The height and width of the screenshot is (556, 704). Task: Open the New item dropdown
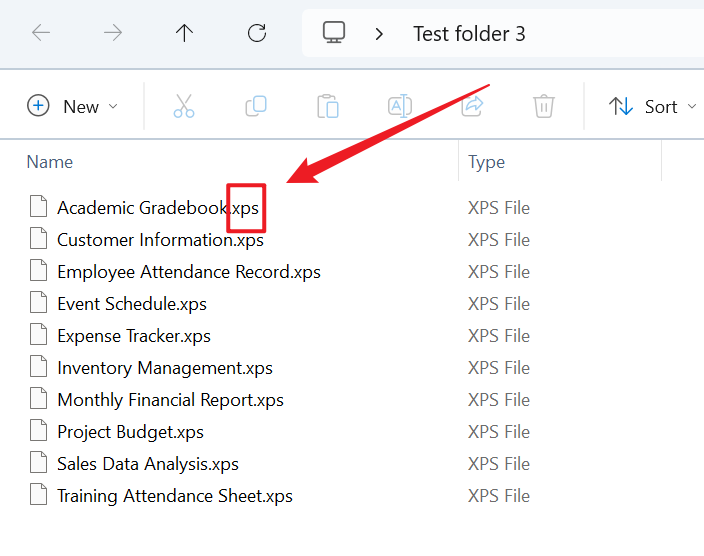point(73,106)
